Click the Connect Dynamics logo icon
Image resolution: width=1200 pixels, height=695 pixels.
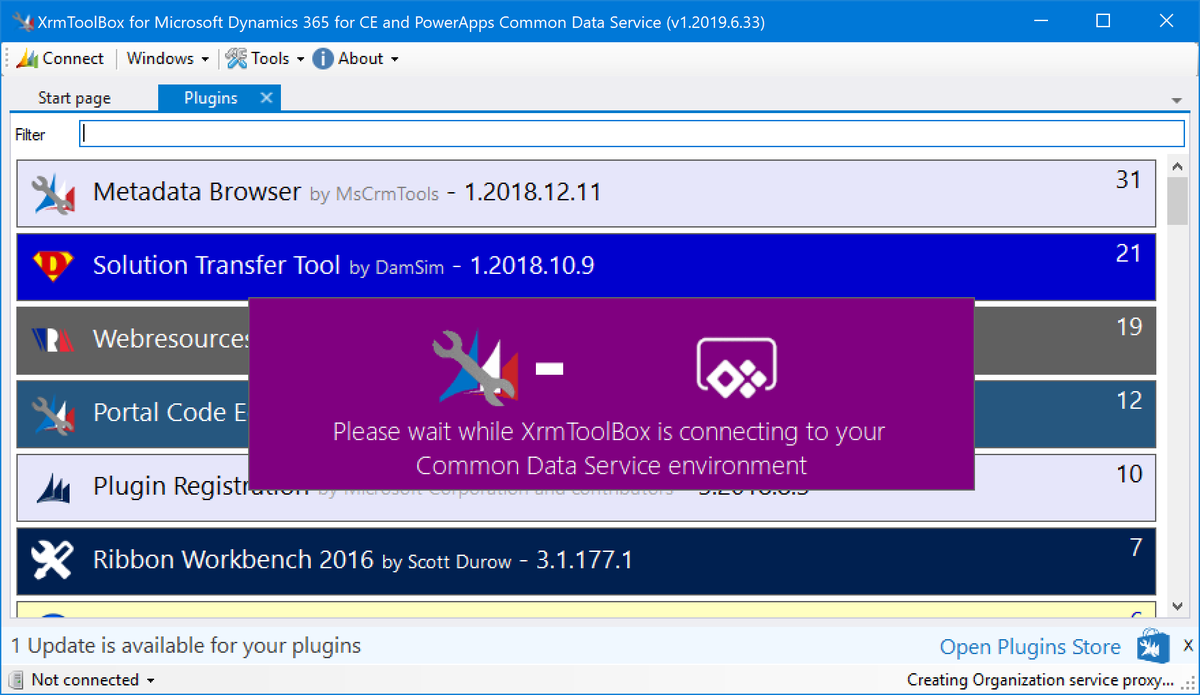click(x=27, y=58)
